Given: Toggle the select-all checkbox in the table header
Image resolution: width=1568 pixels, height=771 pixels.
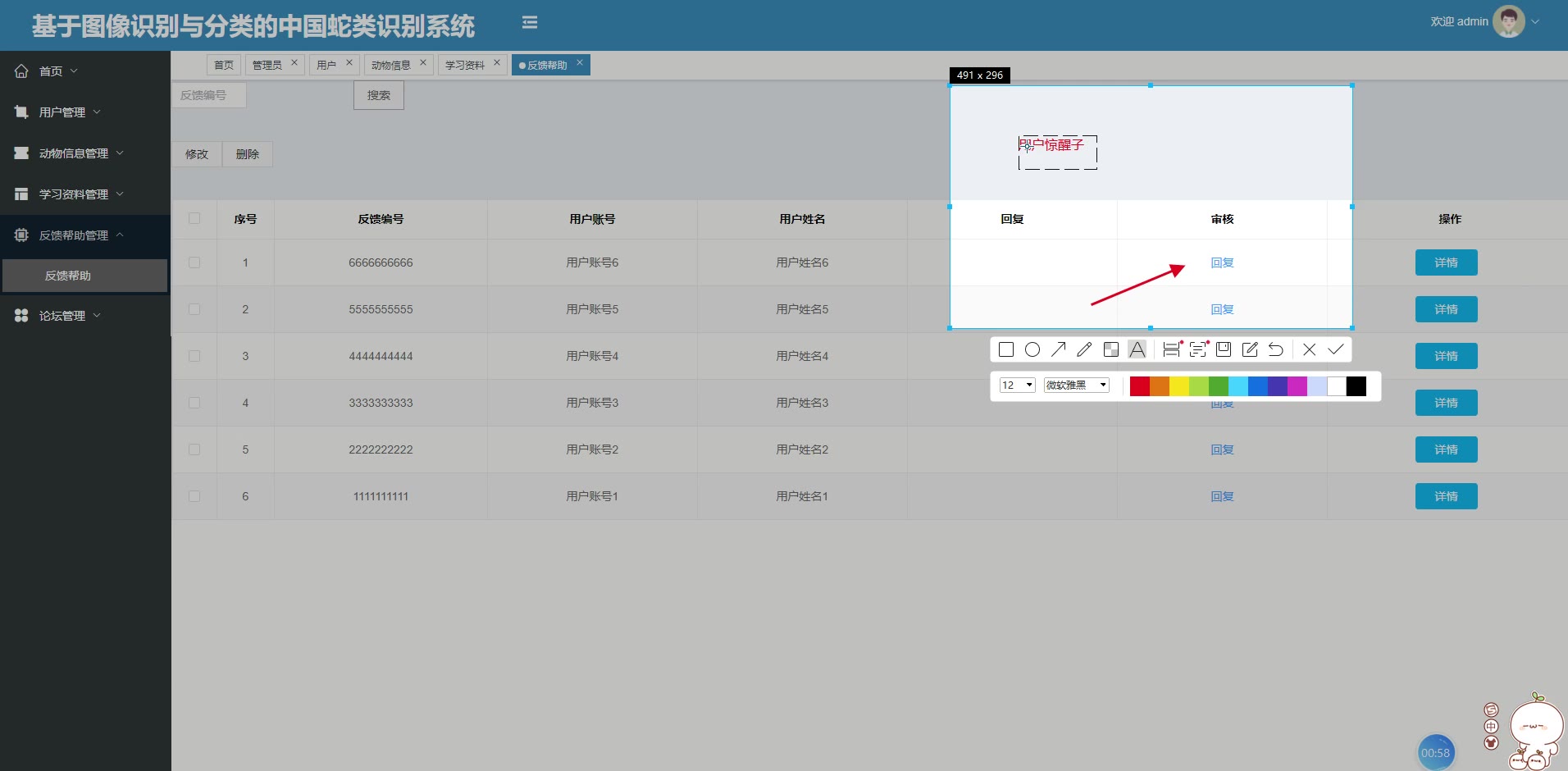Looking at the screenshot, I should 194,218.
